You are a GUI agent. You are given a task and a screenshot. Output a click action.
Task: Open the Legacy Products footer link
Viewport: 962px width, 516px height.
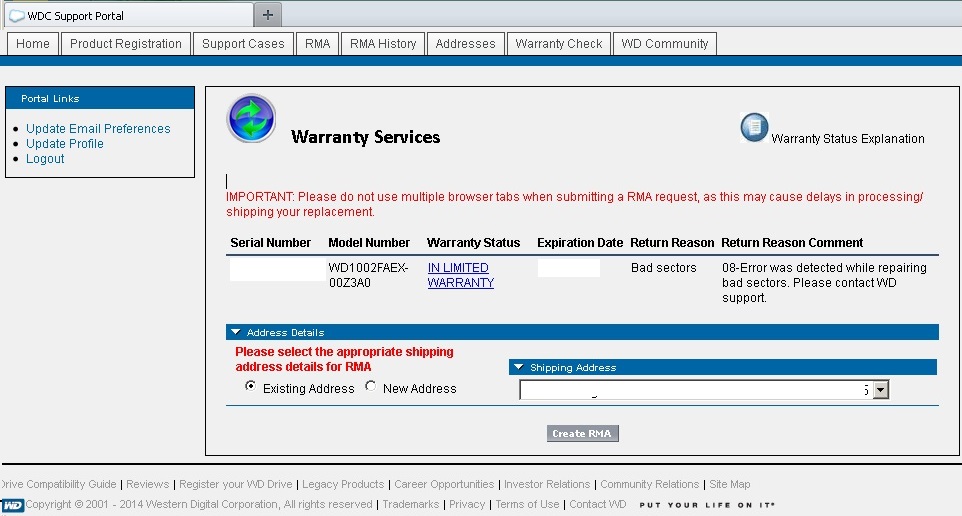click(x=343, y=484)
